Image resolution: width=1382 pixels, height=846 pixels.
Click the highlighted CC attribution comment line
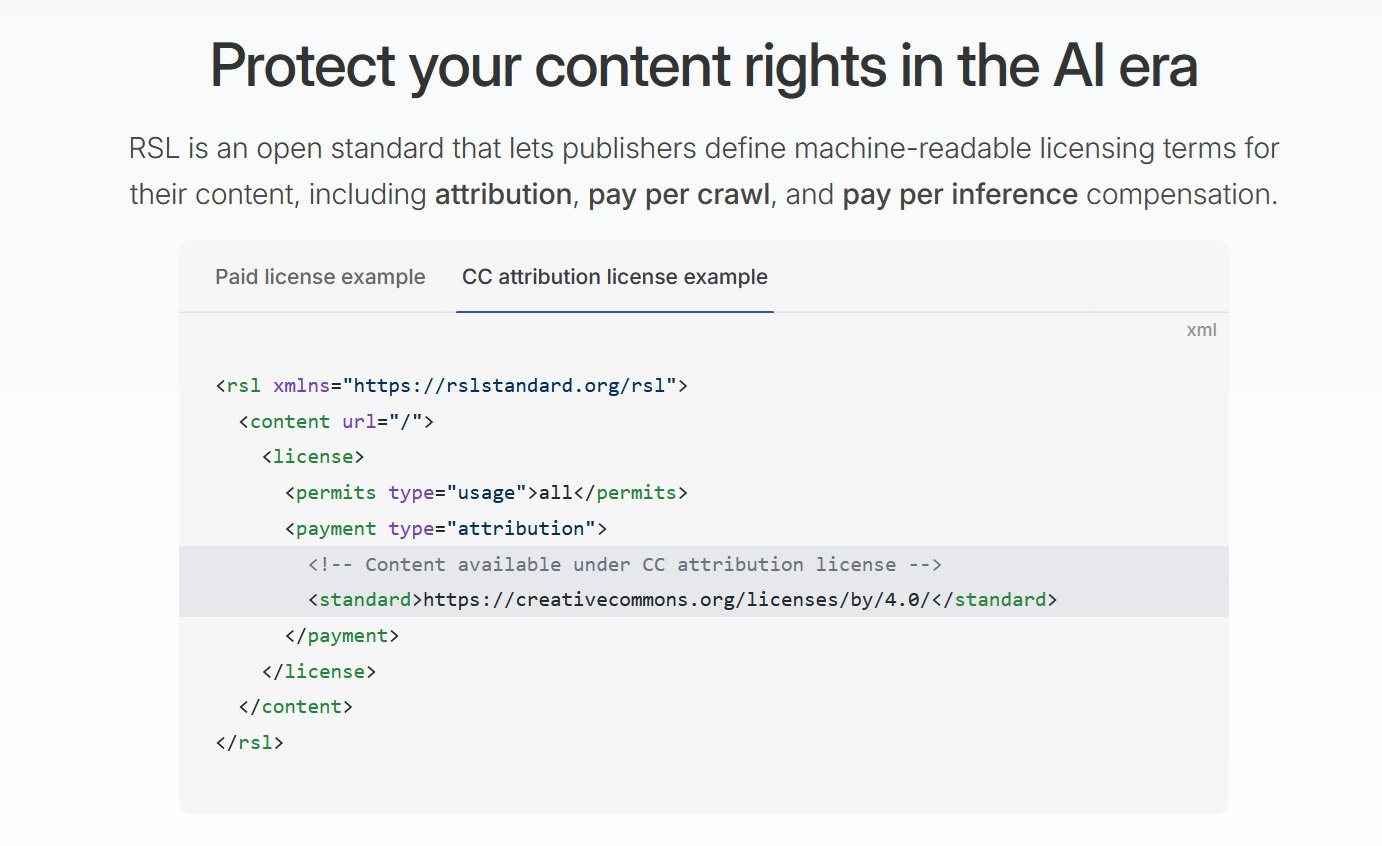coord(625,564)
